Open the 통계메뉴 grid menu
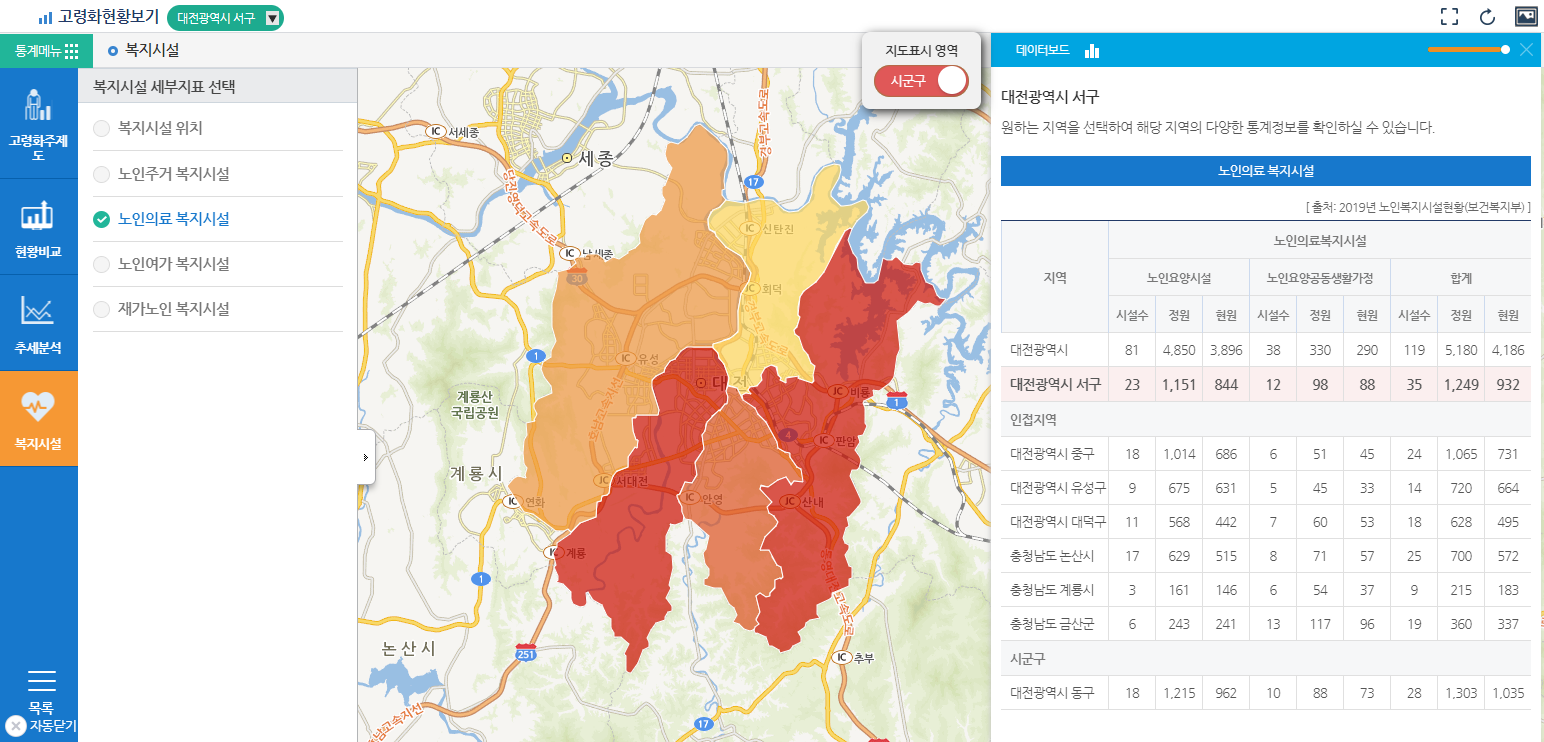The height and width of the screenshot is (742, 1544). 46,50
